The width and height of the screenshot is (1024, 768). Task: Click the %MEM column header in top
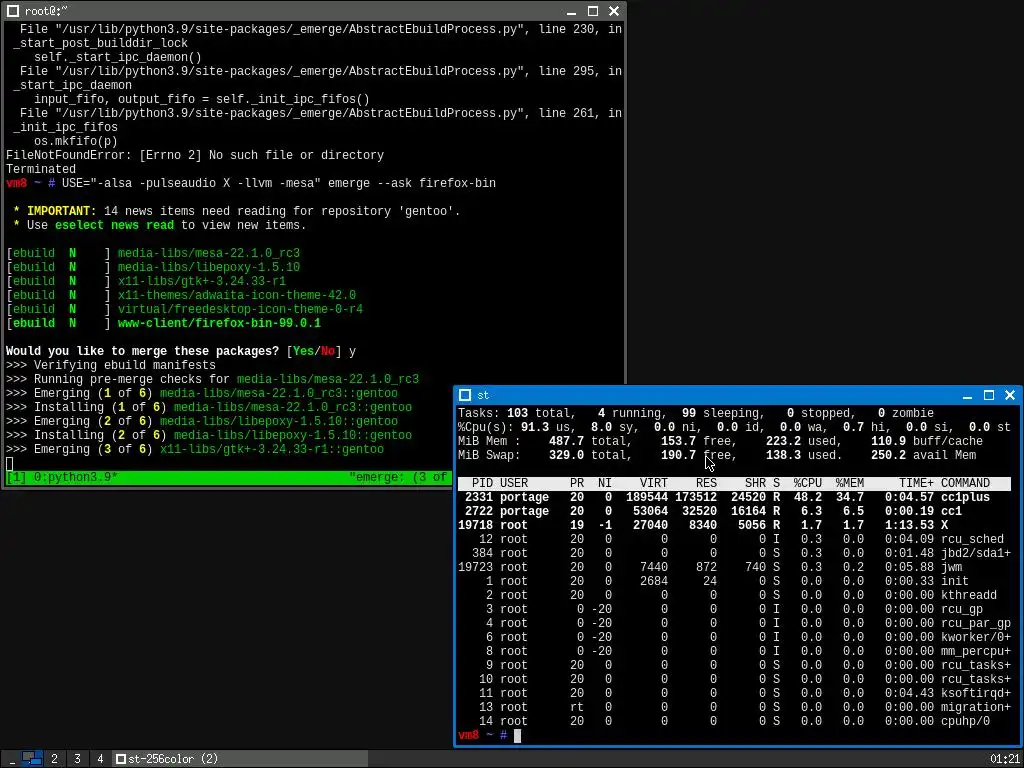850,483
